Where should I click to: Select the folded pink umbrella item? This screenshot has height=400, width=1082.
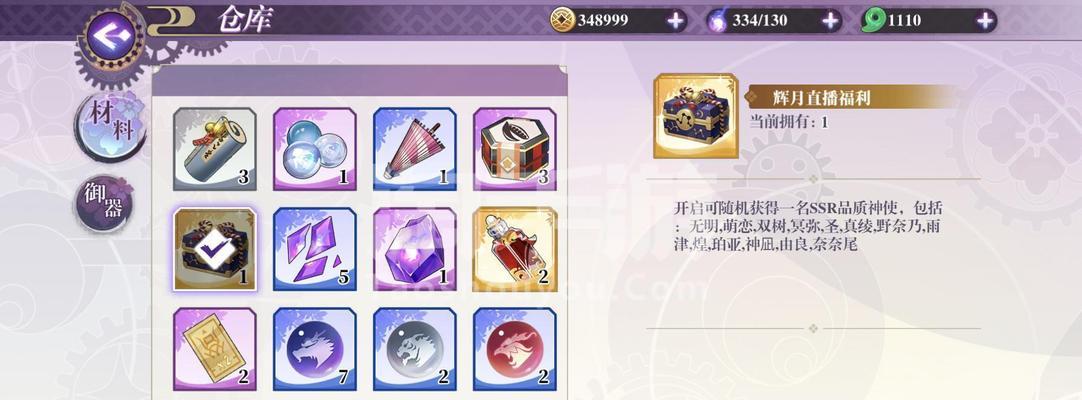415,149
